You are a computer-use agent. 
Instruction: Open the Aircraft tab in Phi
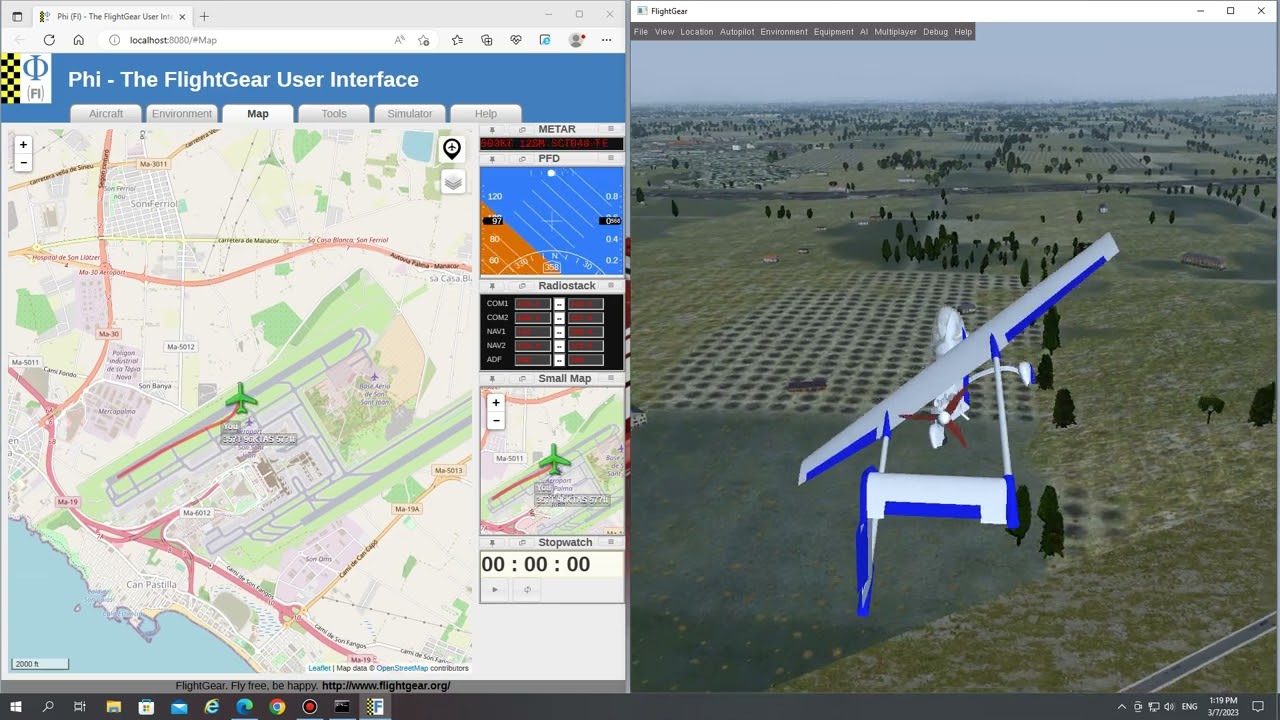click(106, 113)
